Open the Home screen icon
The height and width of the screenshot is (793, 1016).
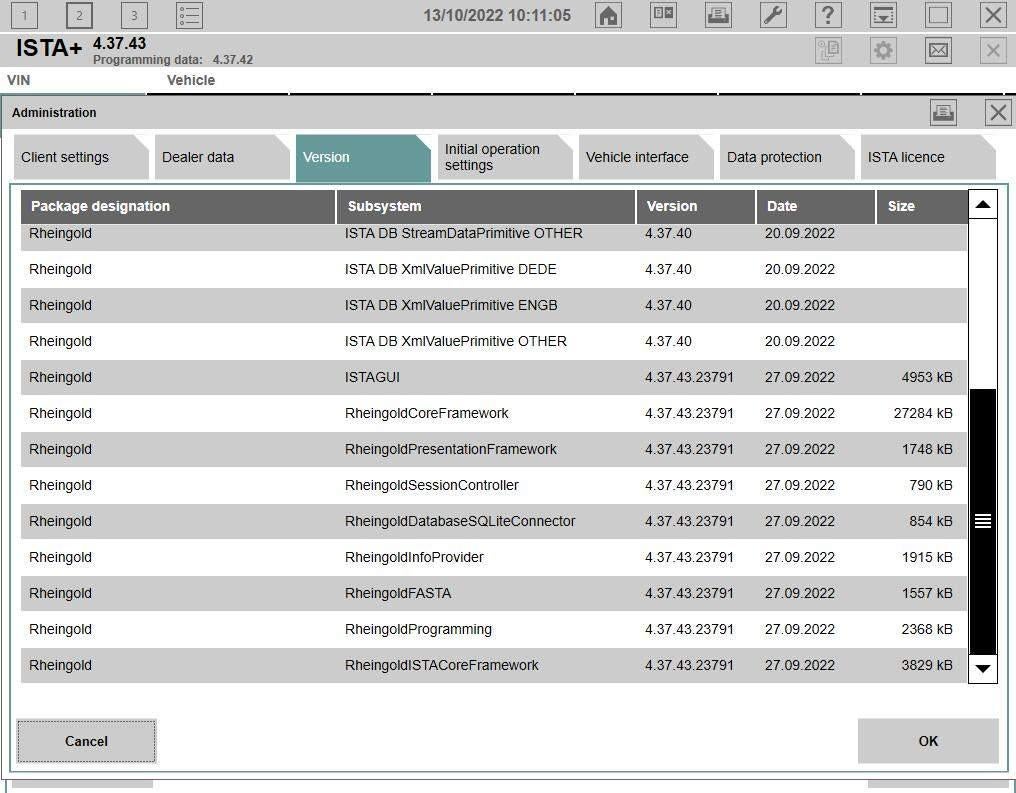pos(608,15)
